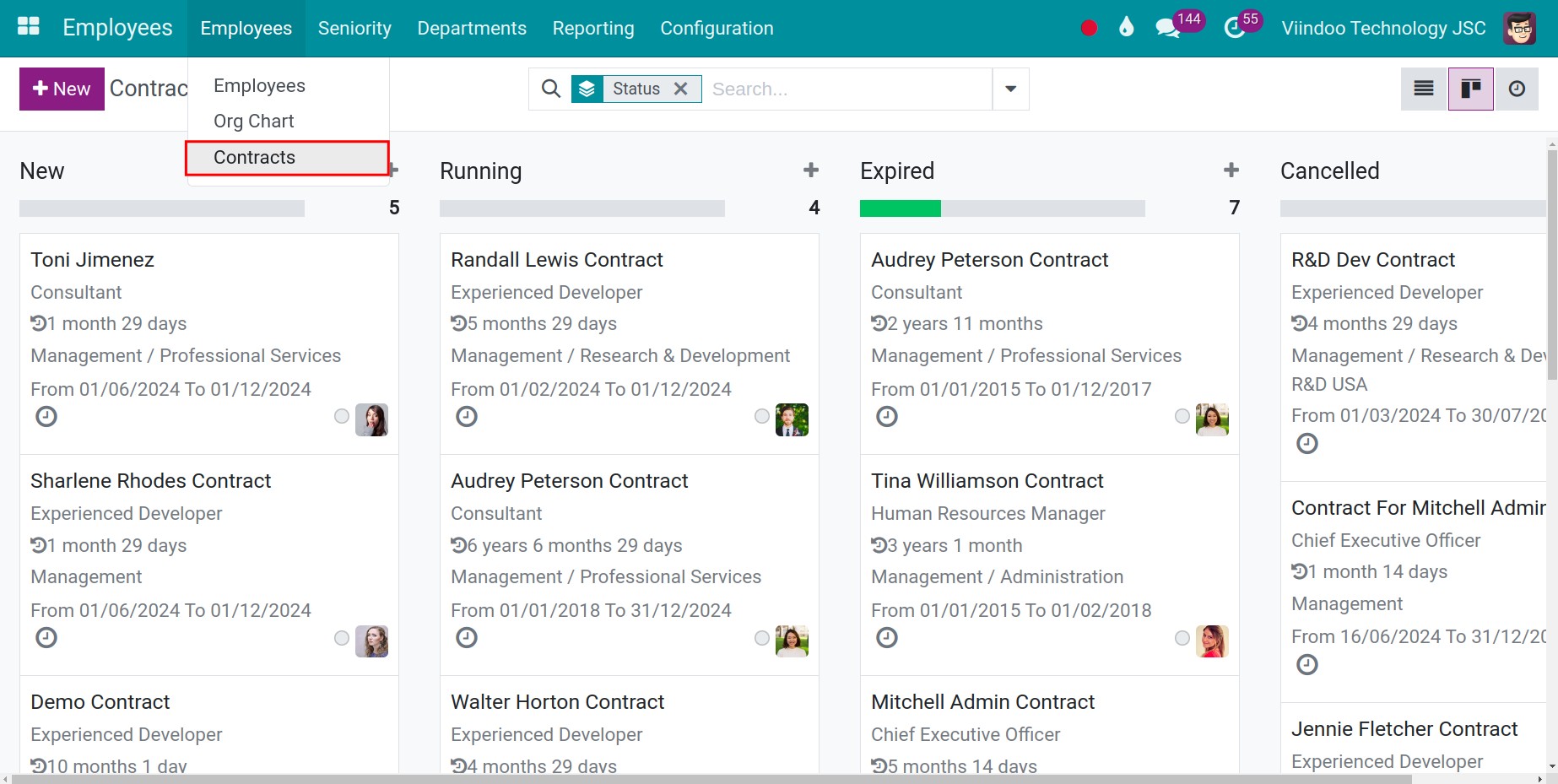The width and height of the screenshot is (1558, 784).
Task: Open activity clock on Toni Jimenez card
Action: point(46,416)
